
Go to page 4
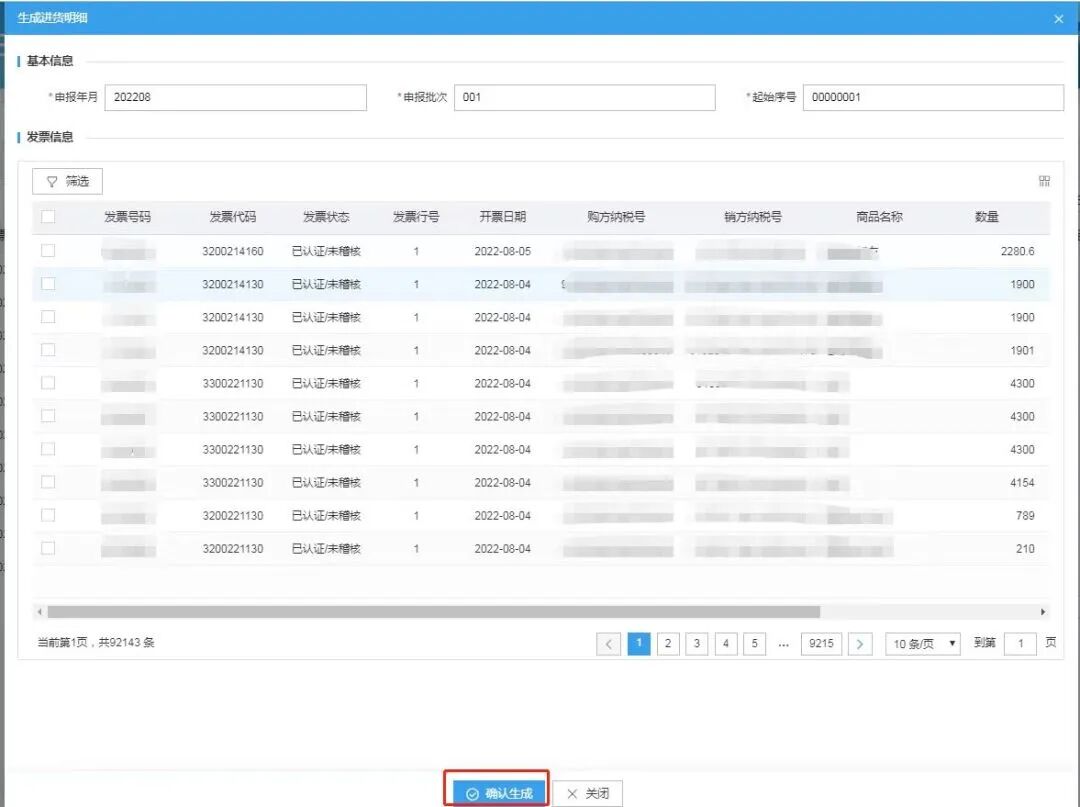(726, 643)
